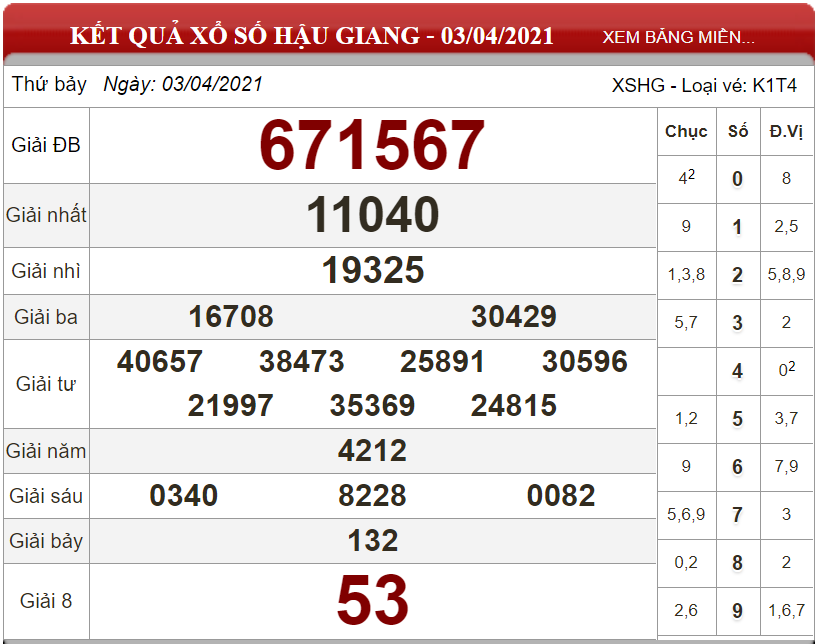Viewport: 820px width, 644px height.
Task: Select first prize number 11040
Action: pos(372,214)
